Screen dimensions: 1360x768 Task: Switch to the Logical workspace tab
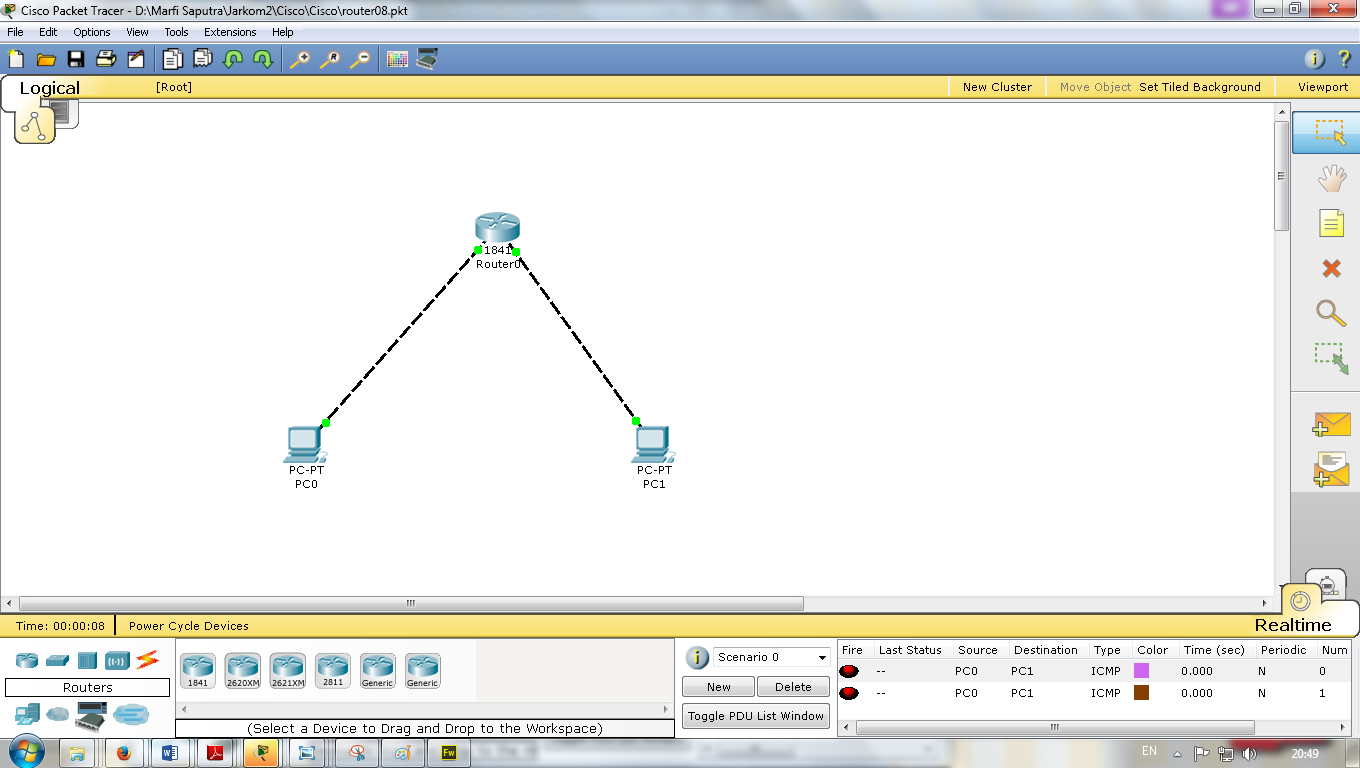pyautogui.click(x=49, y=88)
